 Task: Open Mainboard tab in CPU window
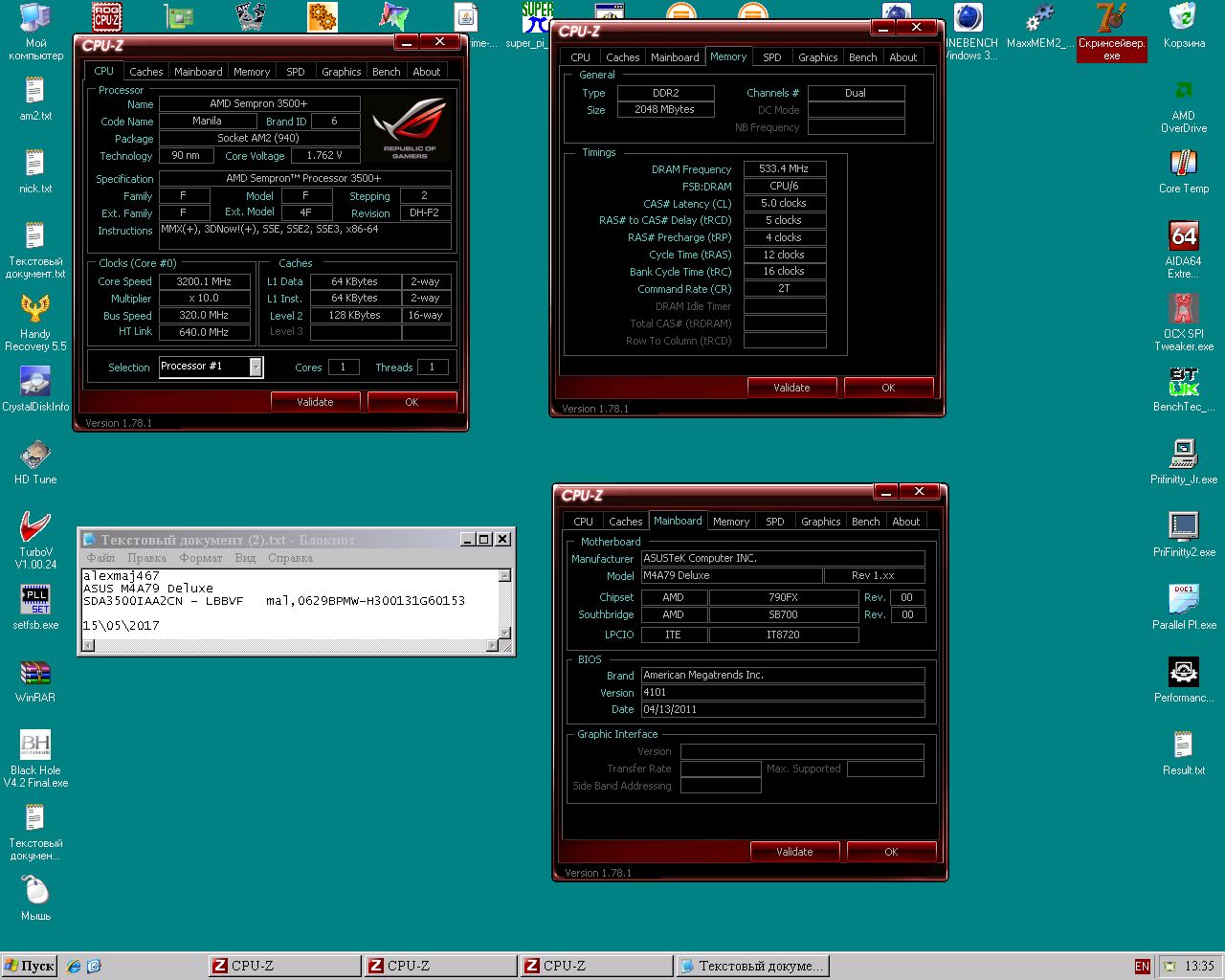[x=198, y=72]
